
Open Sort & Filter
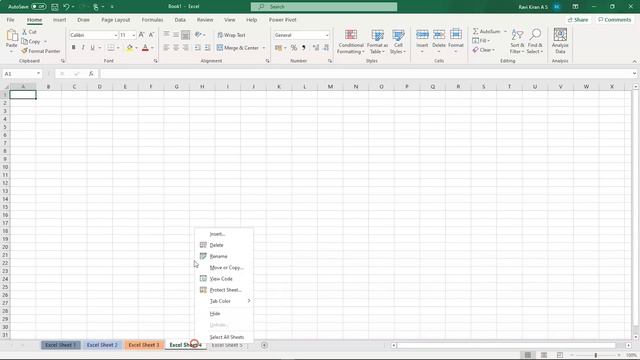(517, 41)
